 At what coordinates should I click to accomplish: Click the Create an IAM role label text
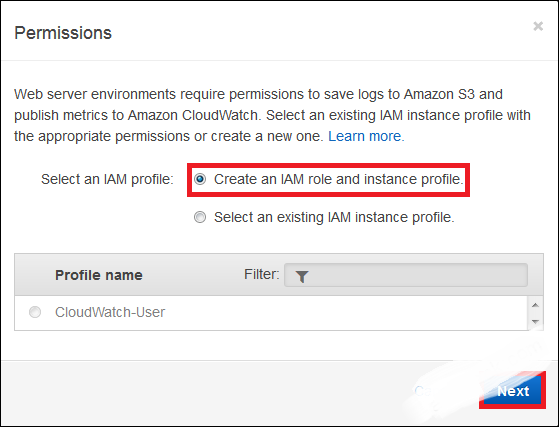click(x=339, y=179)
